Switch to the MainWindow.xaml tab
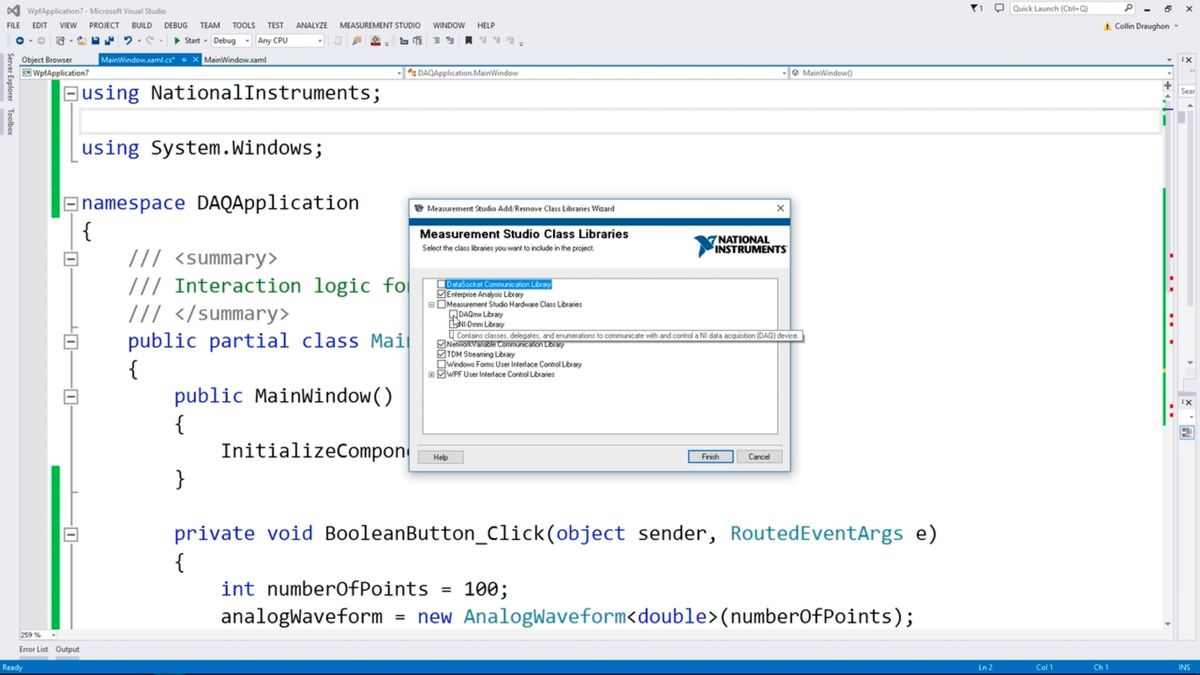 [236, 60]
